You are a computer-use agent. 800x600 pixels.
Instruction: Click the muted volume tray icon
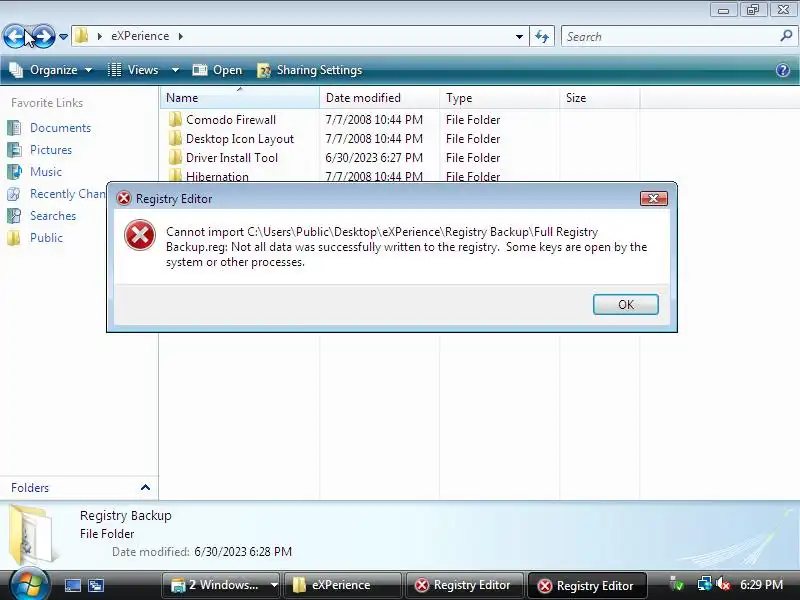pyautogui.click(x=722, y=584)
